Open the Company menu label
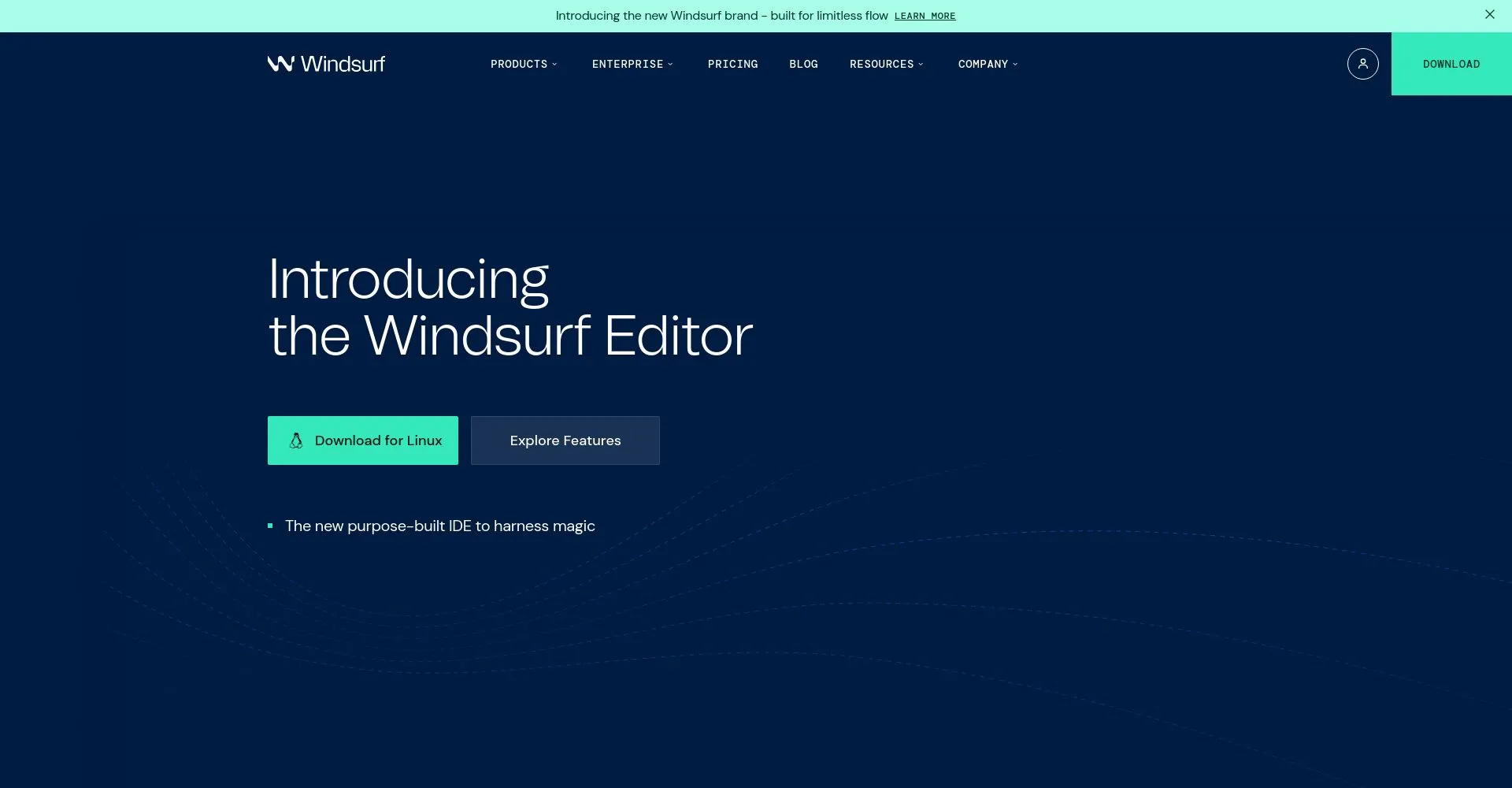The image size is (1512, 788). [x=983, y=64]
